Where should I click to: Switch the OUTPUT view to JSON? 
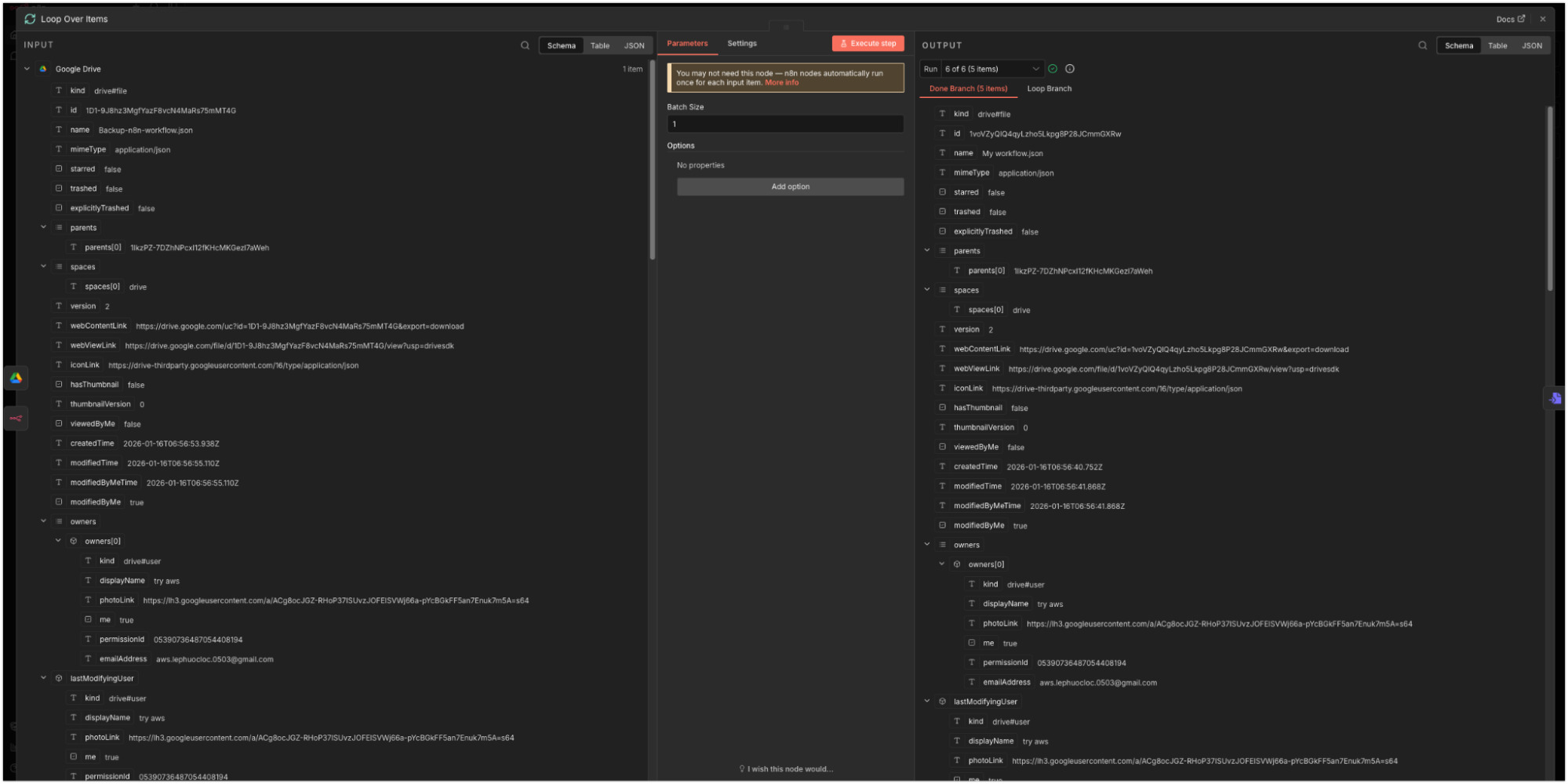1531,45
